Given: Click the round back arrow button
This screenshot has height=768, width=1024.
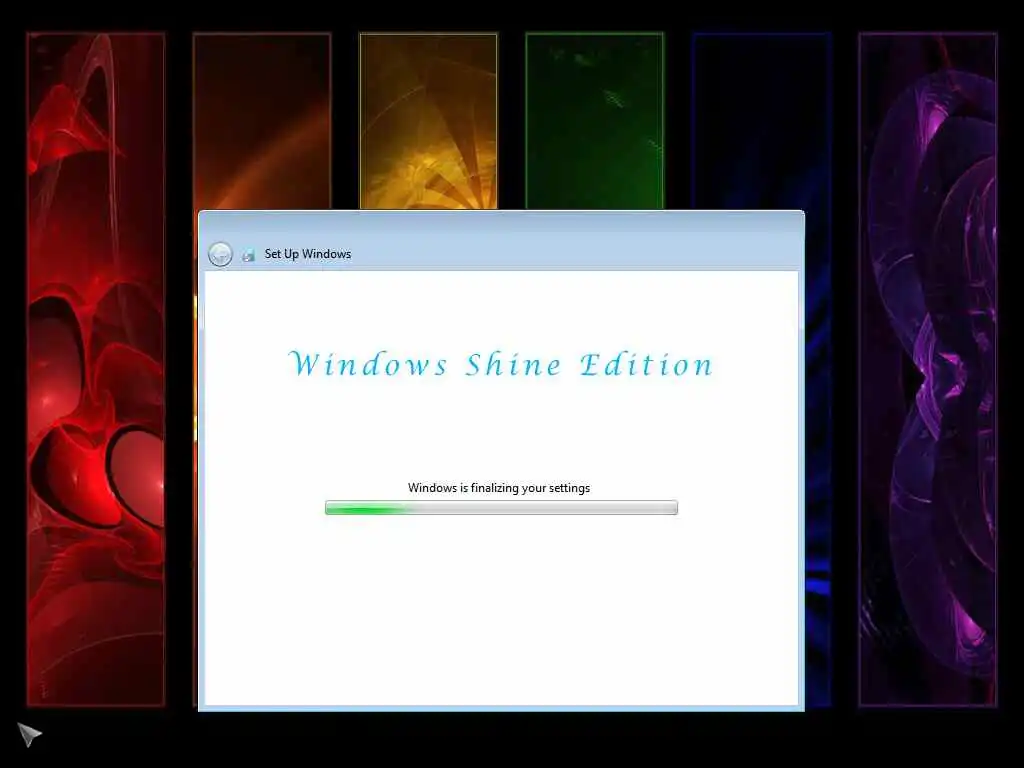Looking at the screenshot, I should point(220,254).
